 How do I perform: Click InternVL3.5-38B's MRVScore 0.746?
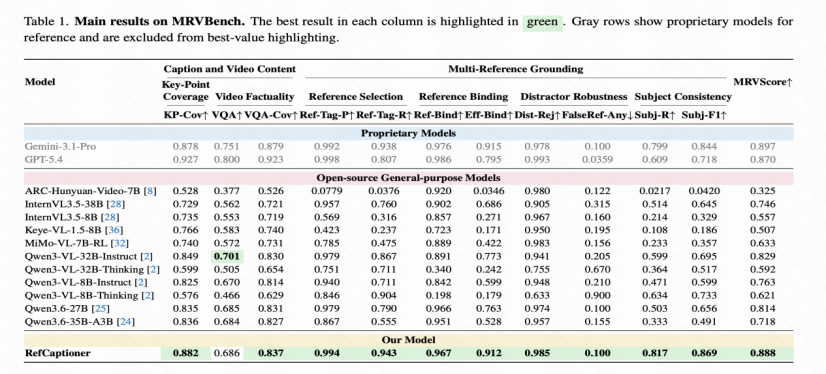763,204
